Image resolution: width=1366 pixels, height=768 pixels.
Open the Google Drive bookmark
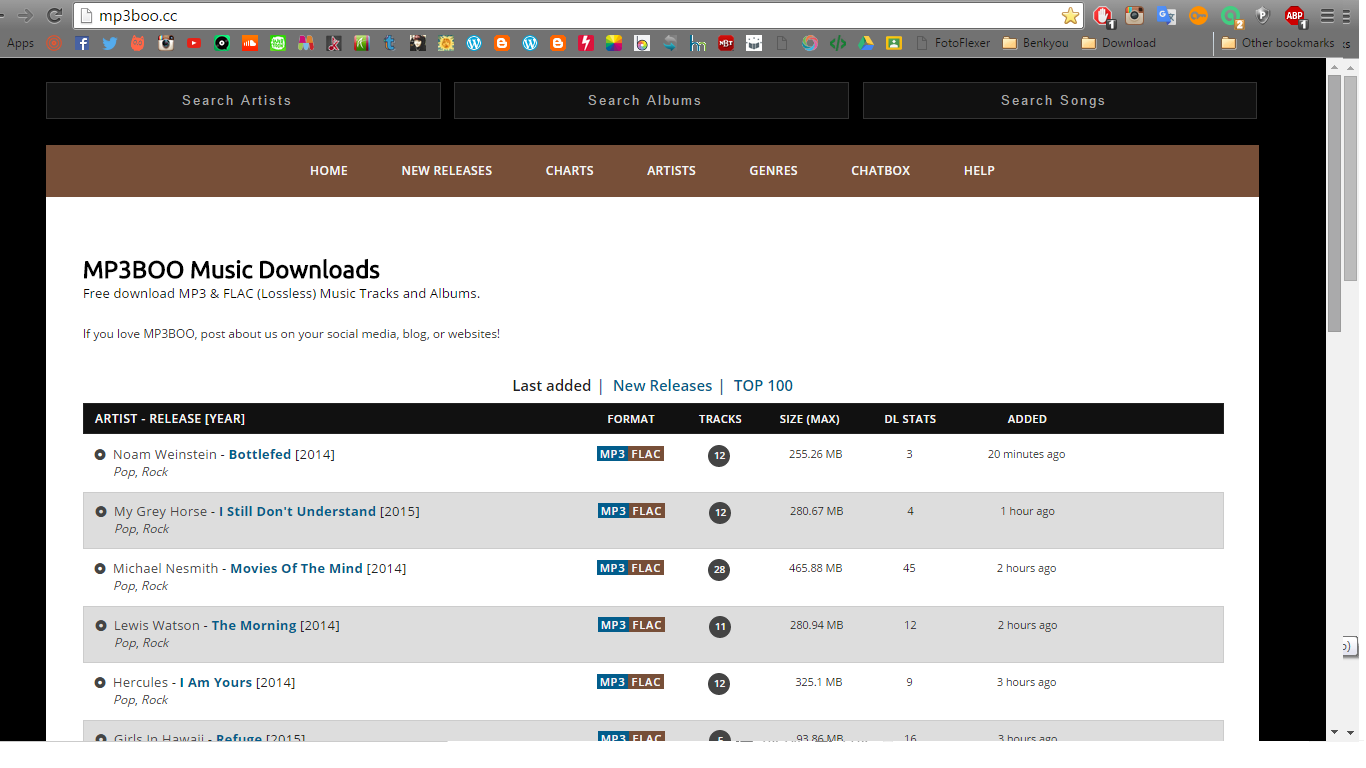[866, 43]
